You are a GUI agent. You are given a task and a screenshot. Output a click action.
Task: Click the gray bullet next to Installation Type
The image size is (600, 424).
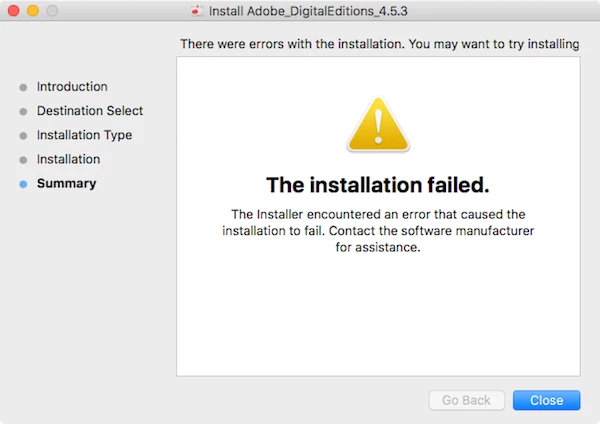point(23,136)
